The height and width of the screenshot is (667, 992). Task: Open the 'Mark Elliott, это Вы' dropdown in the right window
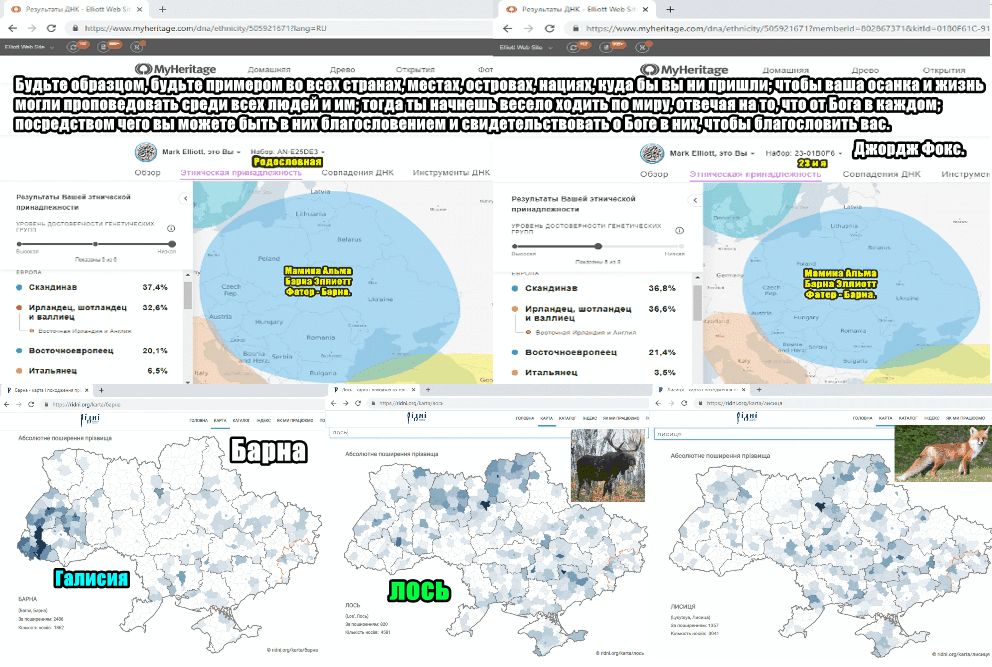712,153
